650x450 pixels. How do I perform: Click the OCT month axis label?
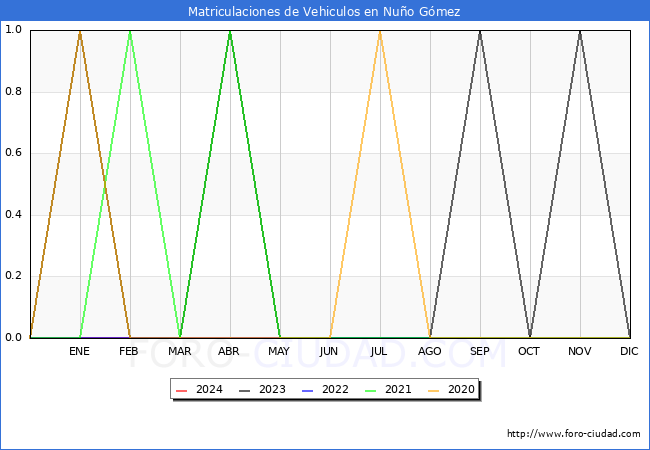529,351
